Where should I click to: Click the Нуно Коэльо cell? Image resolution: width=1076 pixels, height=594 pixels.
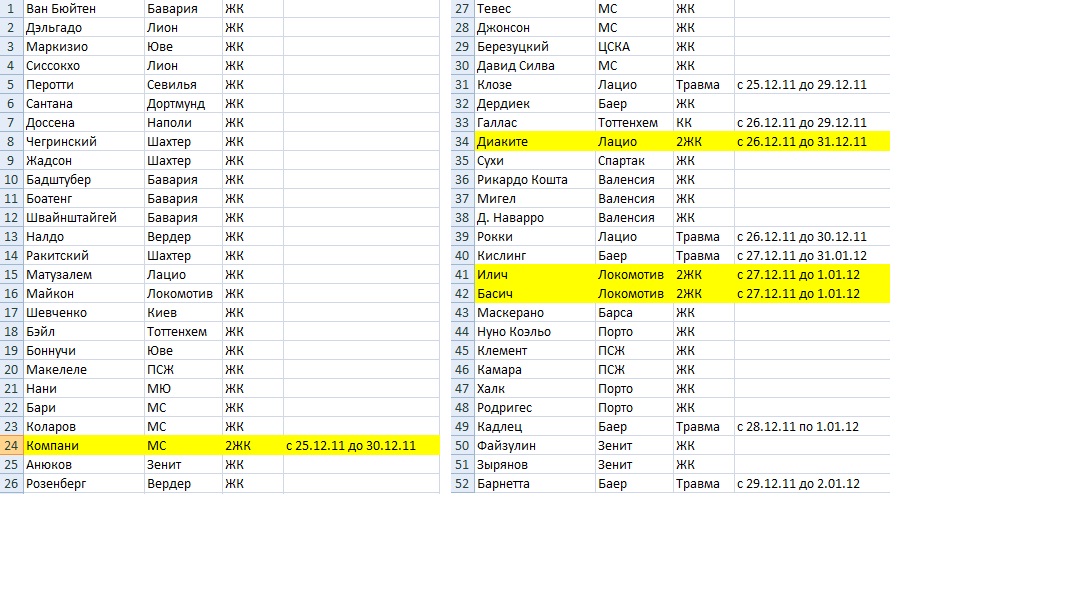[x=535, y=331]
